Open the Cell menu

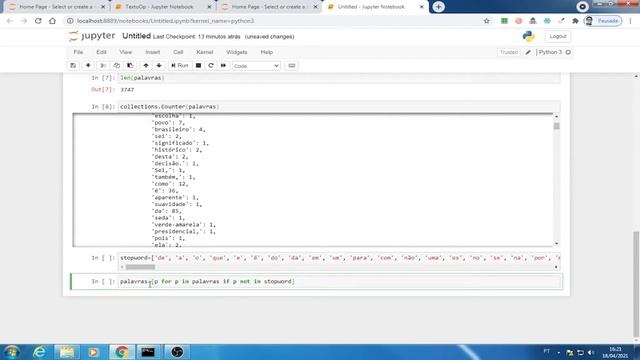(x=178, y=52)
